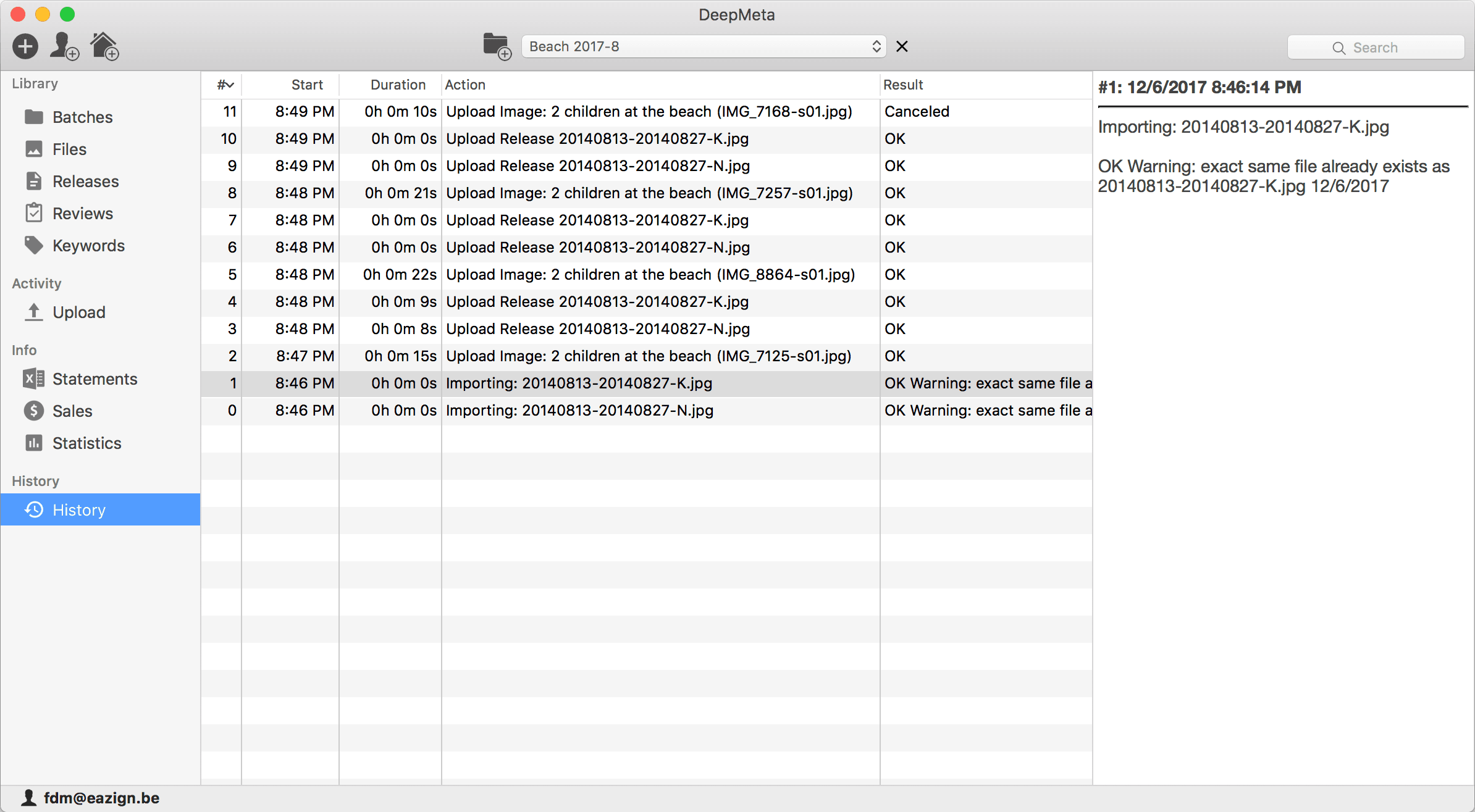This screenshot has width=1475, height=812.
Task: Open Releases in the sidebar
Action: pos(100,181)
